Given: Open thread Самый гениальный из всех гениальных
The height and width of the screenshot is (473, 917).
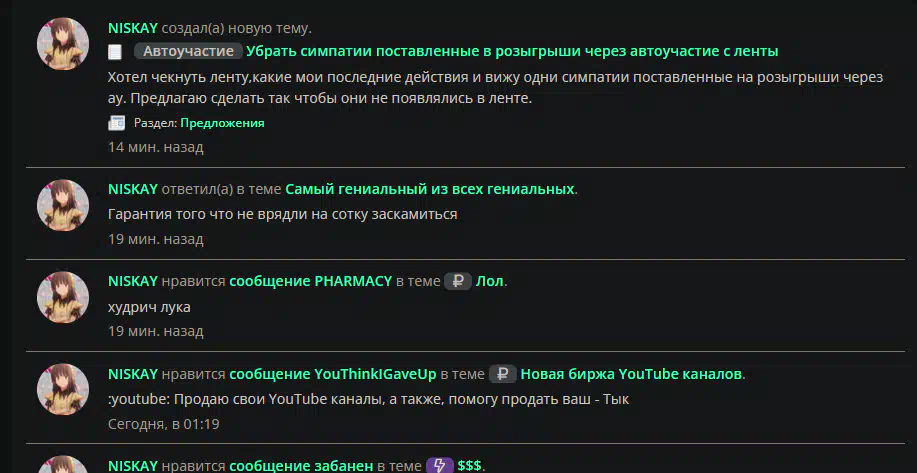Looking at the screenshot, I should click(429, 189).
